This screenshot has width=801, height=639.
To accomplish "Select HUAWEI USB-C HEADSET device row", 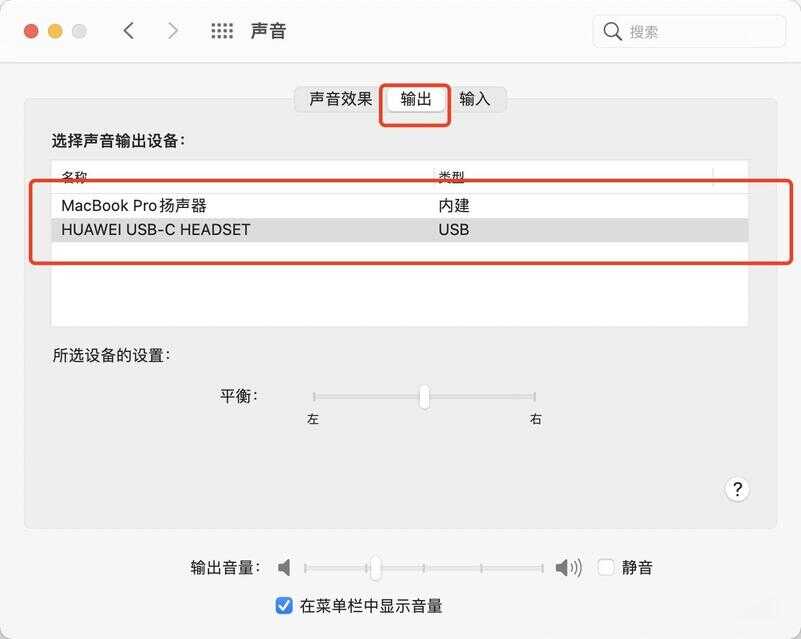I will (400, 230).
